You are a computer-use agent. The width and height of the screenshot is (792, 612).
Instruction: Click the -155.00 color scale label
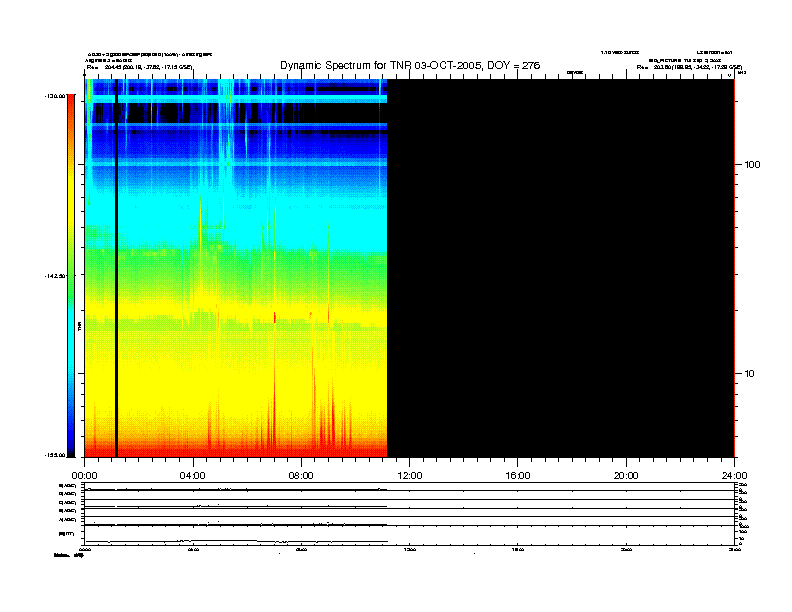[x=55, y=455]
